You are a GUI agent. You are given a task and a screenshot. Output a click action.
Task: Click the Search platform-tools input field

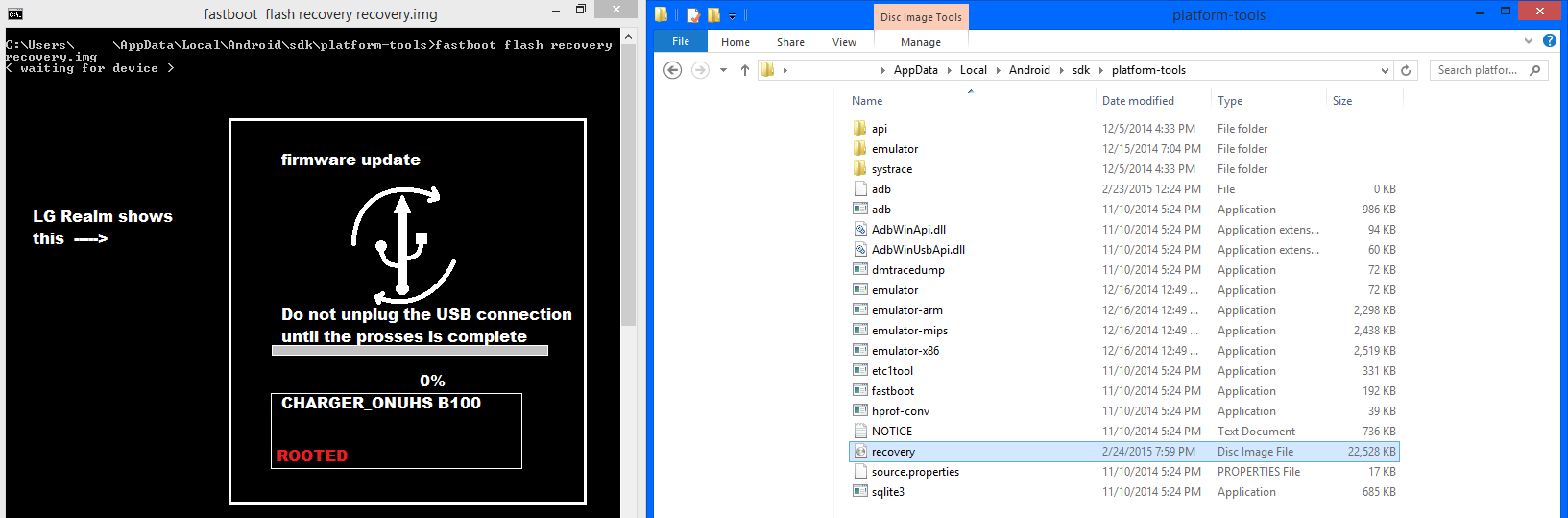1477,70
